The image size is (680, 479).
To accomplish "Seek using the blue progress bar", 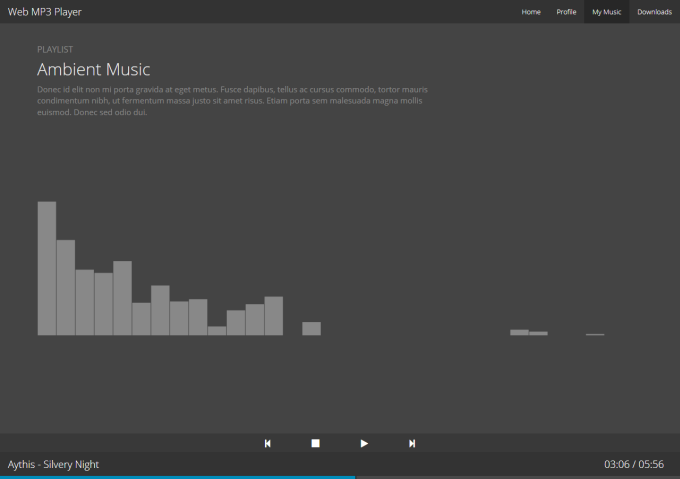I will point(177,477).
